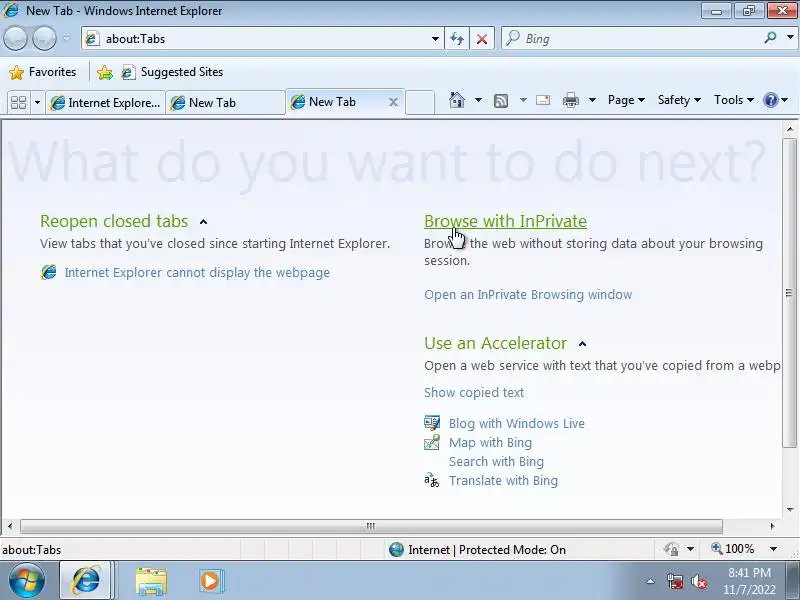Open the Safety menu
Image resolution: width=800 pixels, height=600 pixels.
[679, 100]
